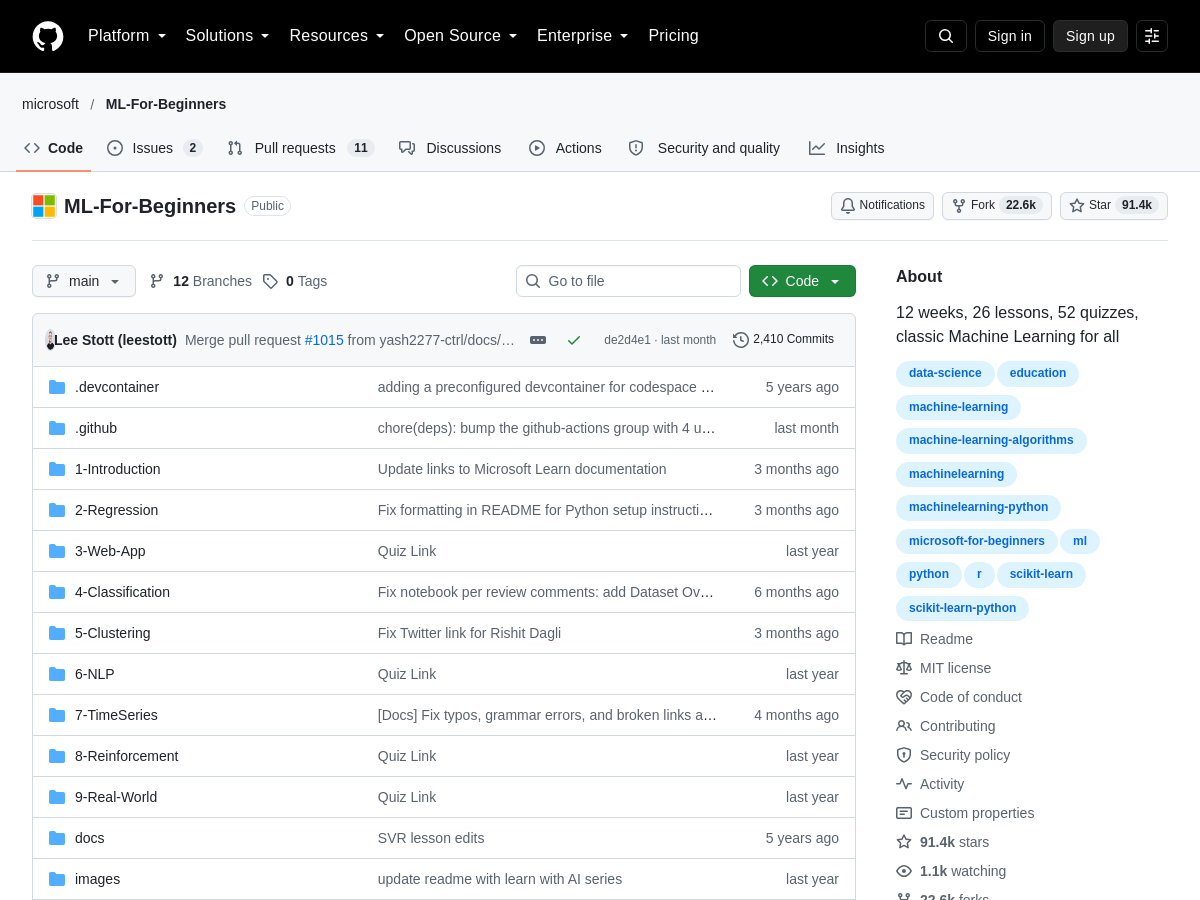Click the Lee Stott author avatar

50,340
